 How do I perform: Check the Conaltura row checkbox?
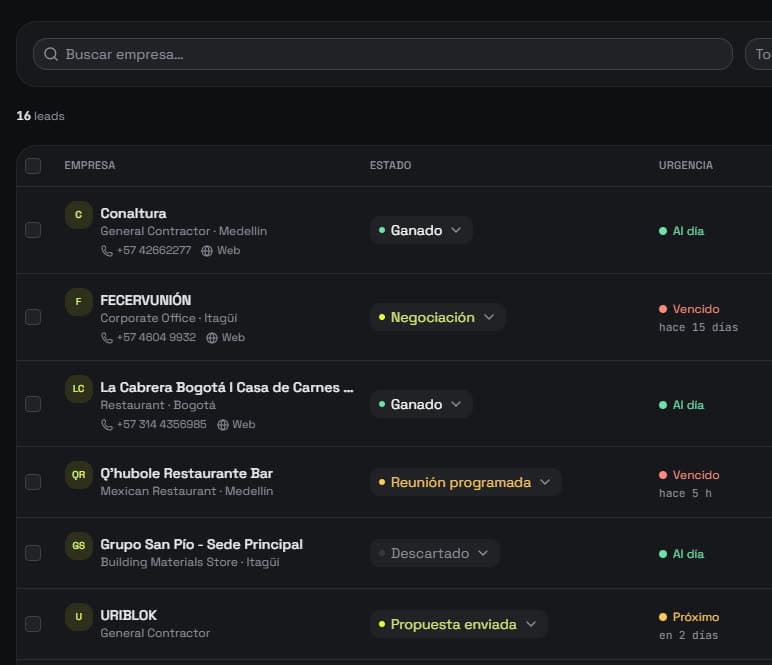click(x=33, y=230)
